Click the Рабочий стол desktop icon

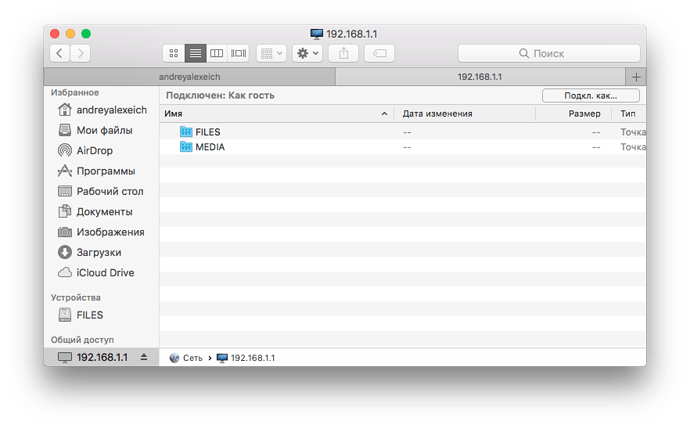pyautogui.click(x=65, y=191)
